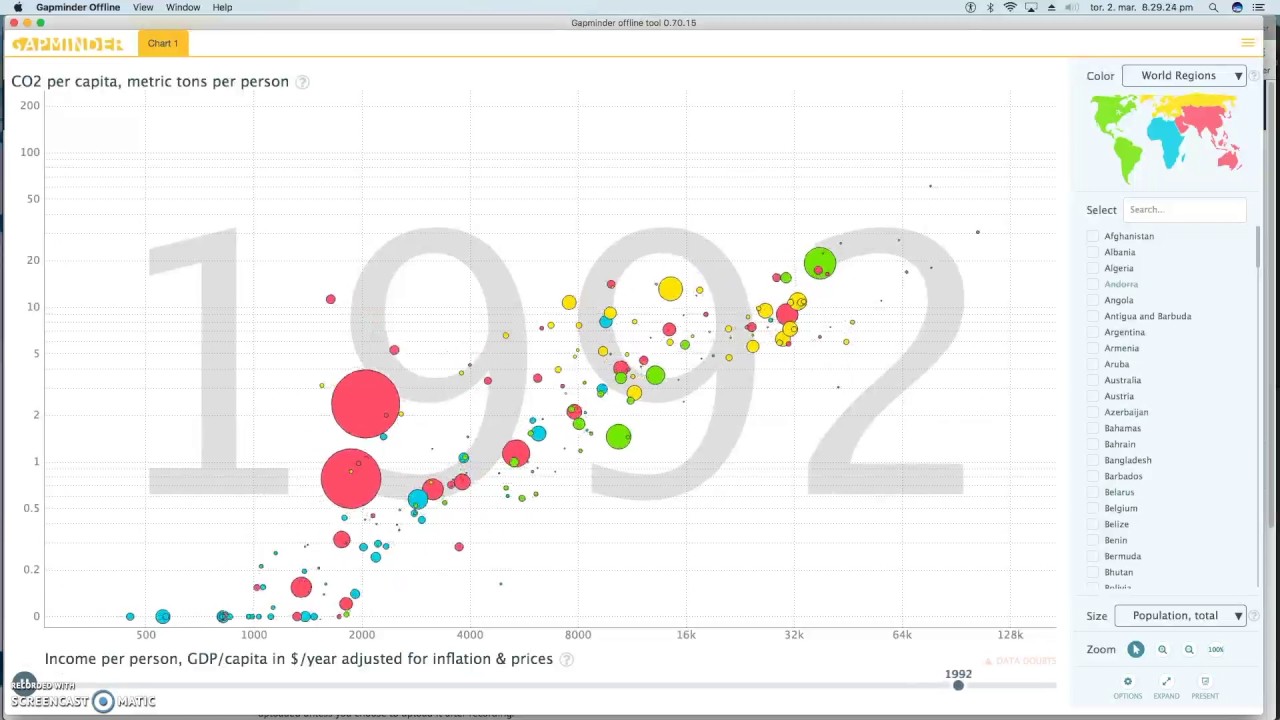Image resolution: width=1280 pixels, height=720 pixels.
Task: Open the Apple menu
Action: (17, 7)
